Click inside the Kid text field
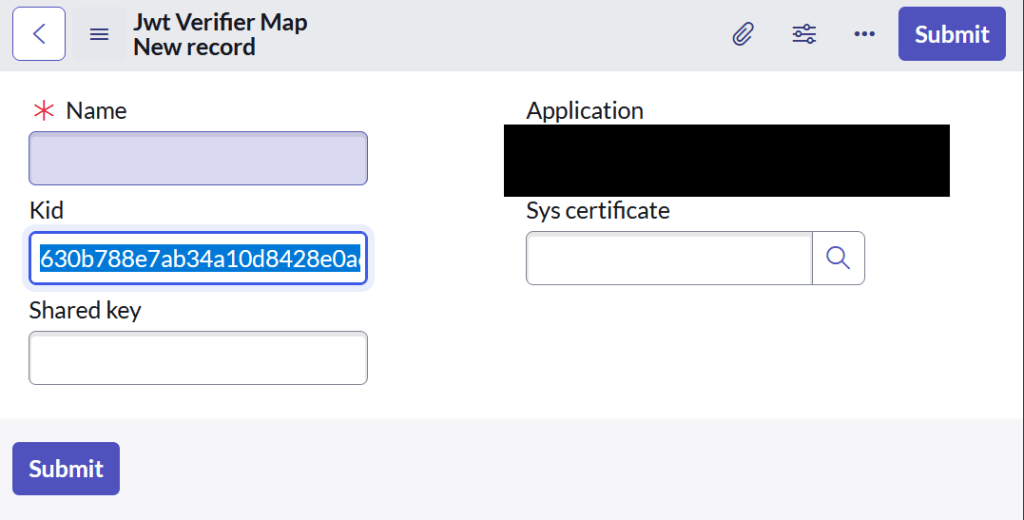 (198, 258)
